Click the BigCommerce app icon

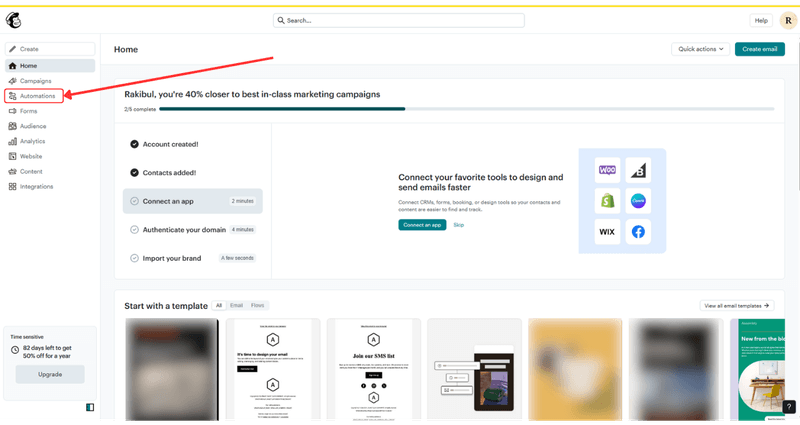638,170
